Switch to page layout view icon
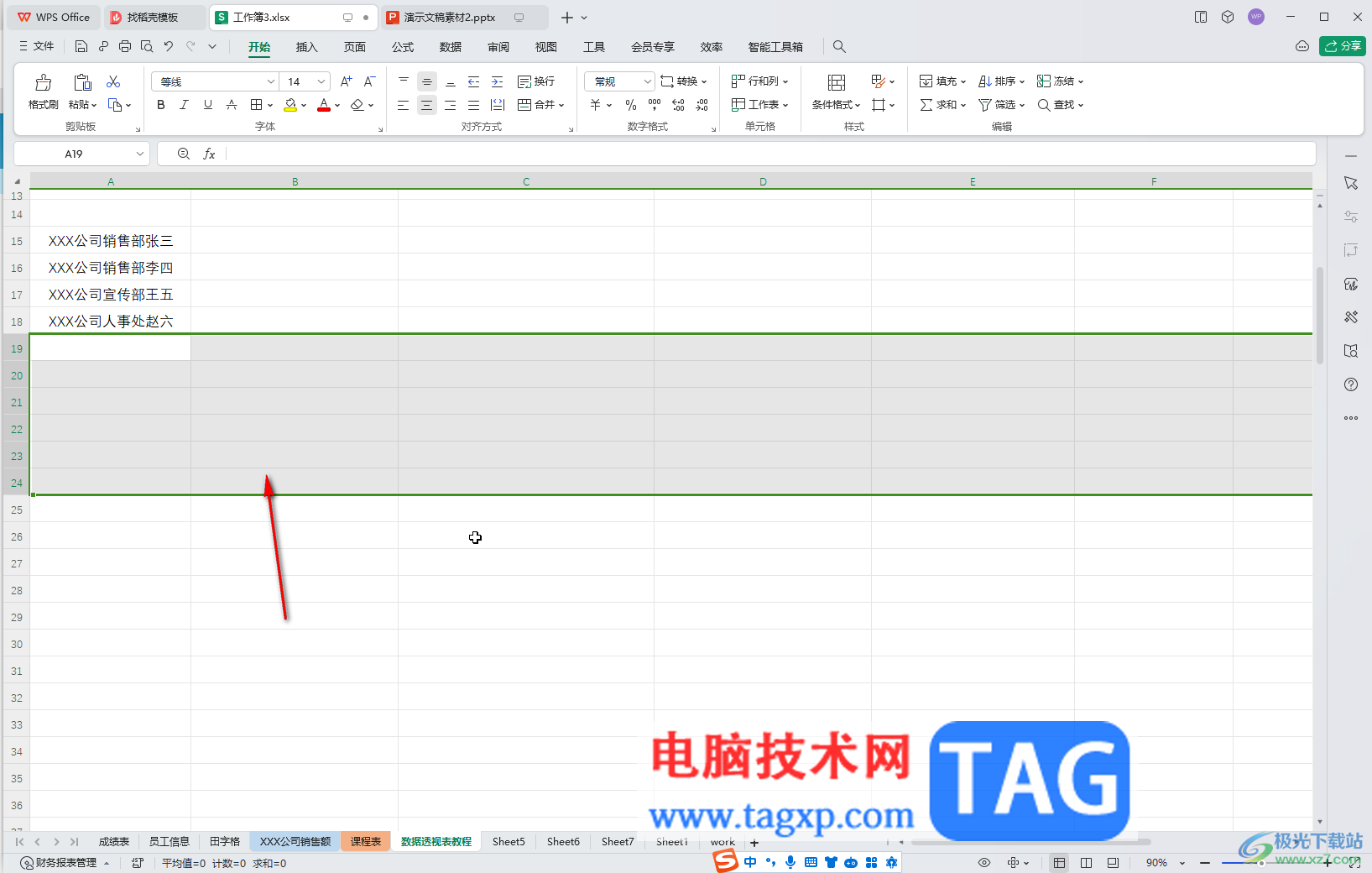The width and height of the screenshot is (1372, 873). click(1087, 862)
